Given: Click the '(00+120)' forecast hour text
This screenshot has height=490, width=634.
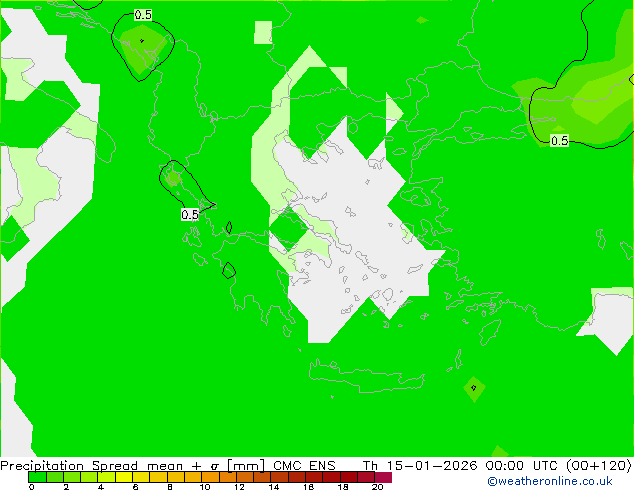Looking at the screenshot, I should [599, 466].
